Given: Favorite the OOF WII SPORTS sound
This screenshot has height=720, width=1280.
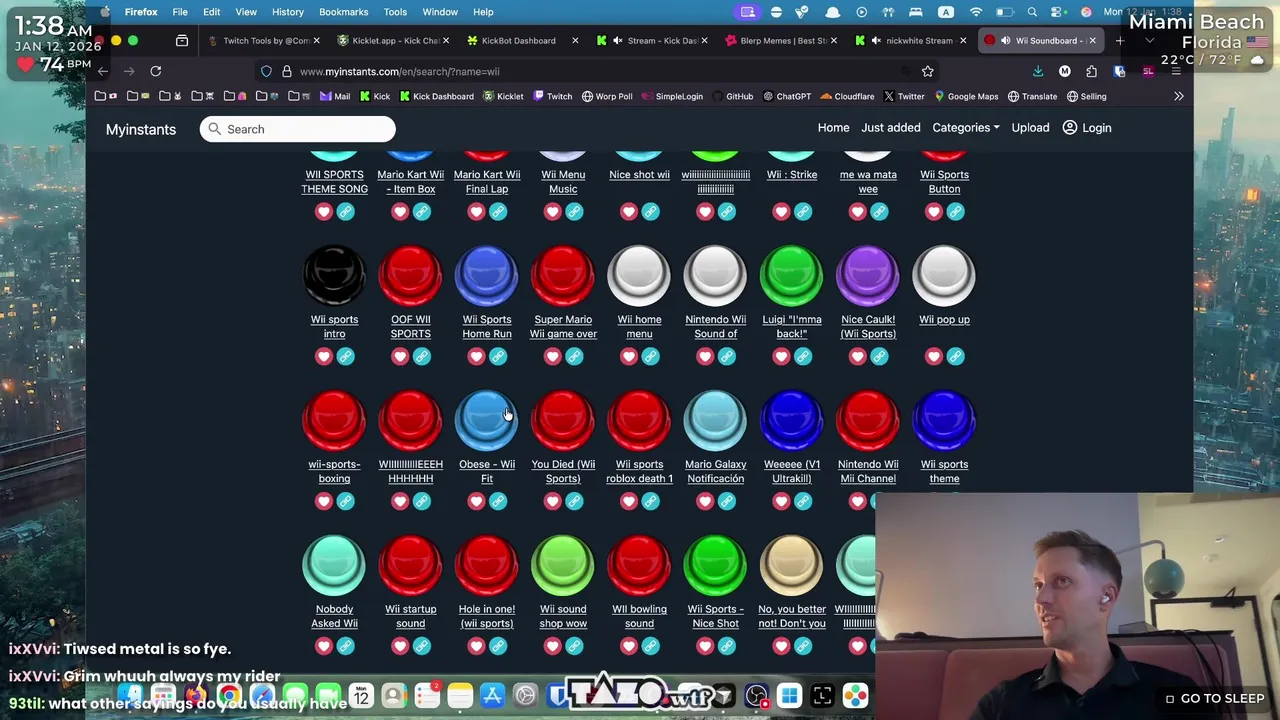Looking at the screenshot, I should (x=400, y=356).
